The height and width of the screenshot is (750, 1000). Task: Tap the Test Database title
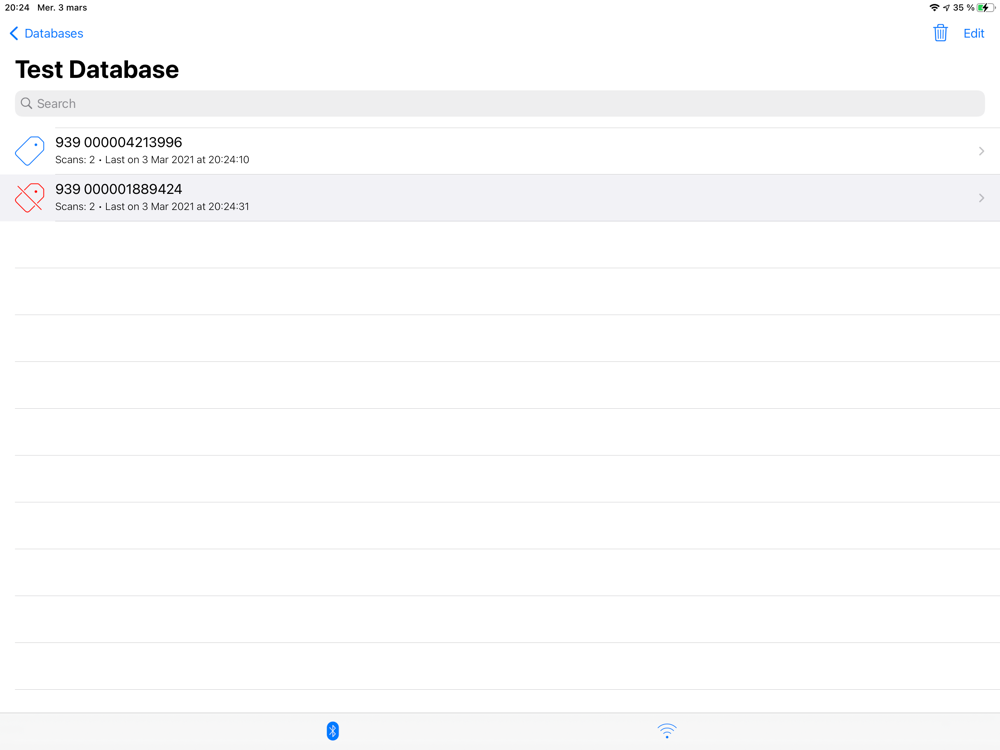coord(97,70)
